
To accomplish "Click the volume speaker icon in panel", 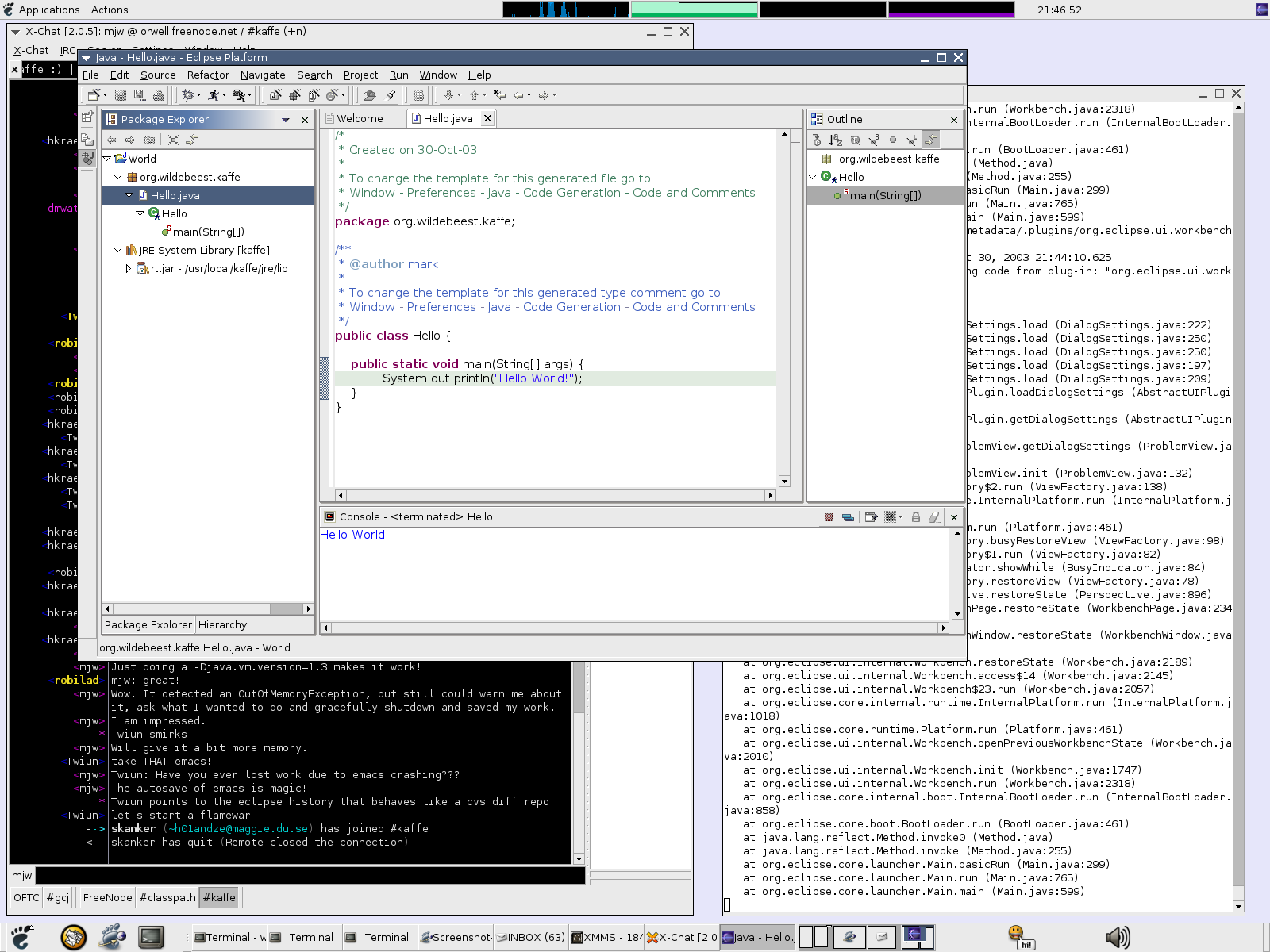I will (1118, 937).
